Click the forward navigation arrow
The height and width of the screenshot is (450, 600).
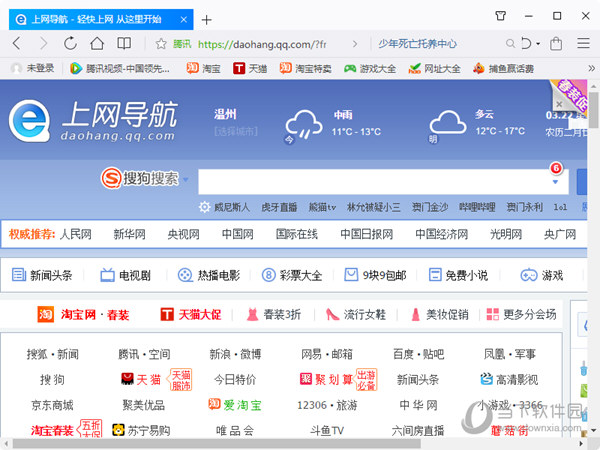44,44
